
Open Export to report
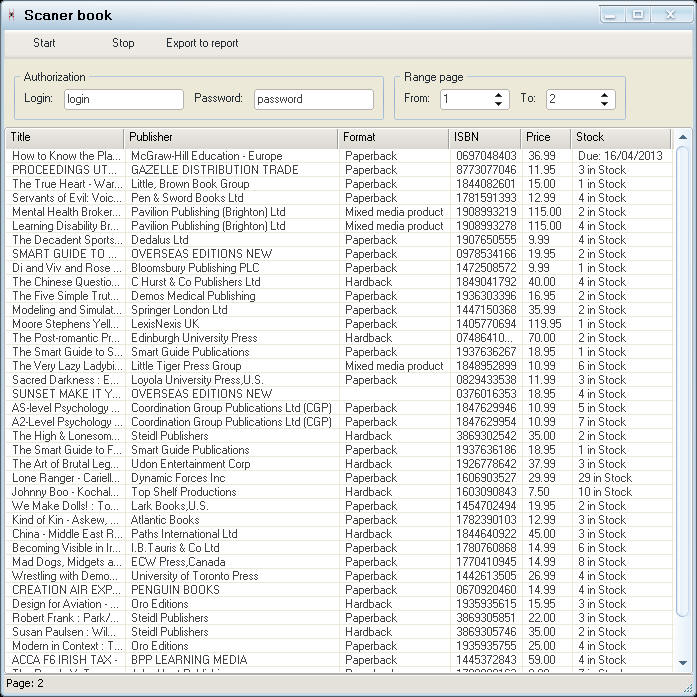(202, 43)
